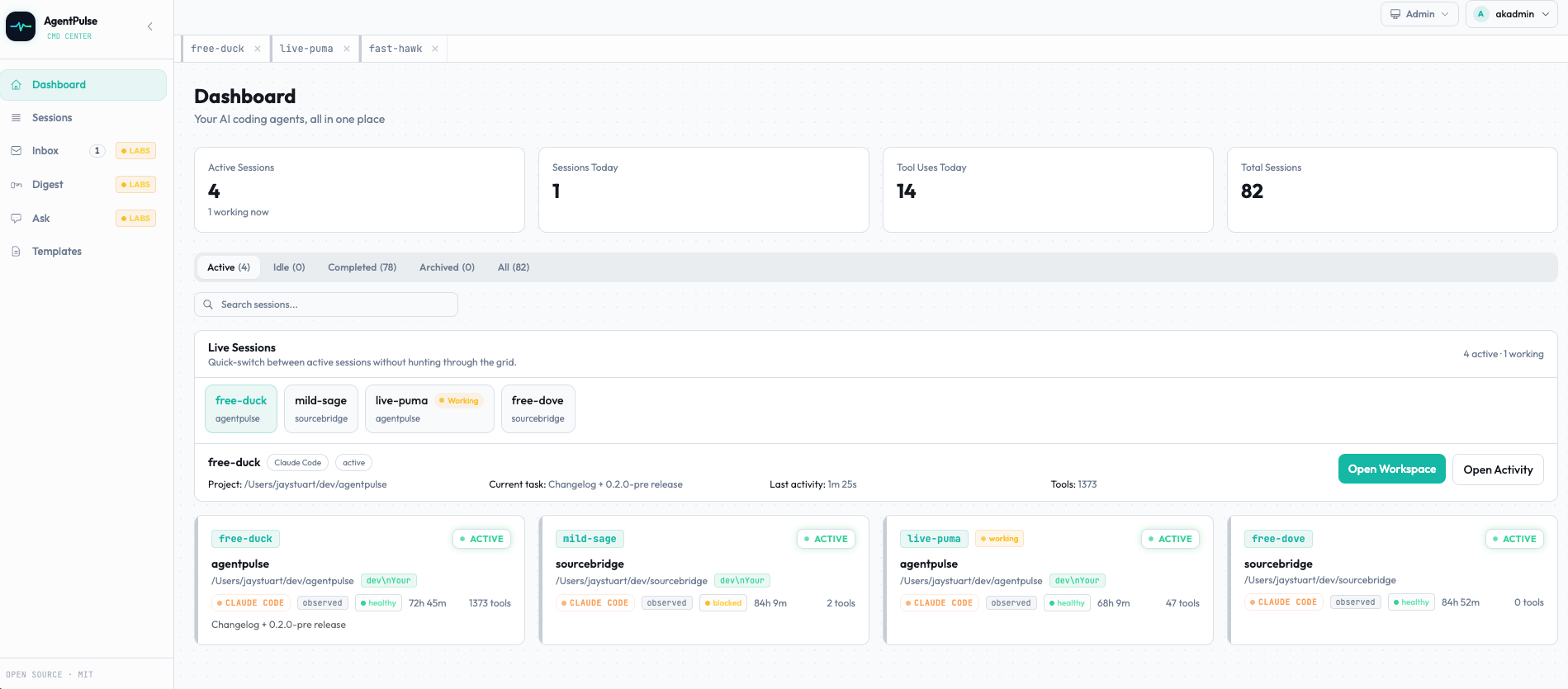Open the Admin dropdown
Screen dimensions: 1568x689
coord(1419,14)
